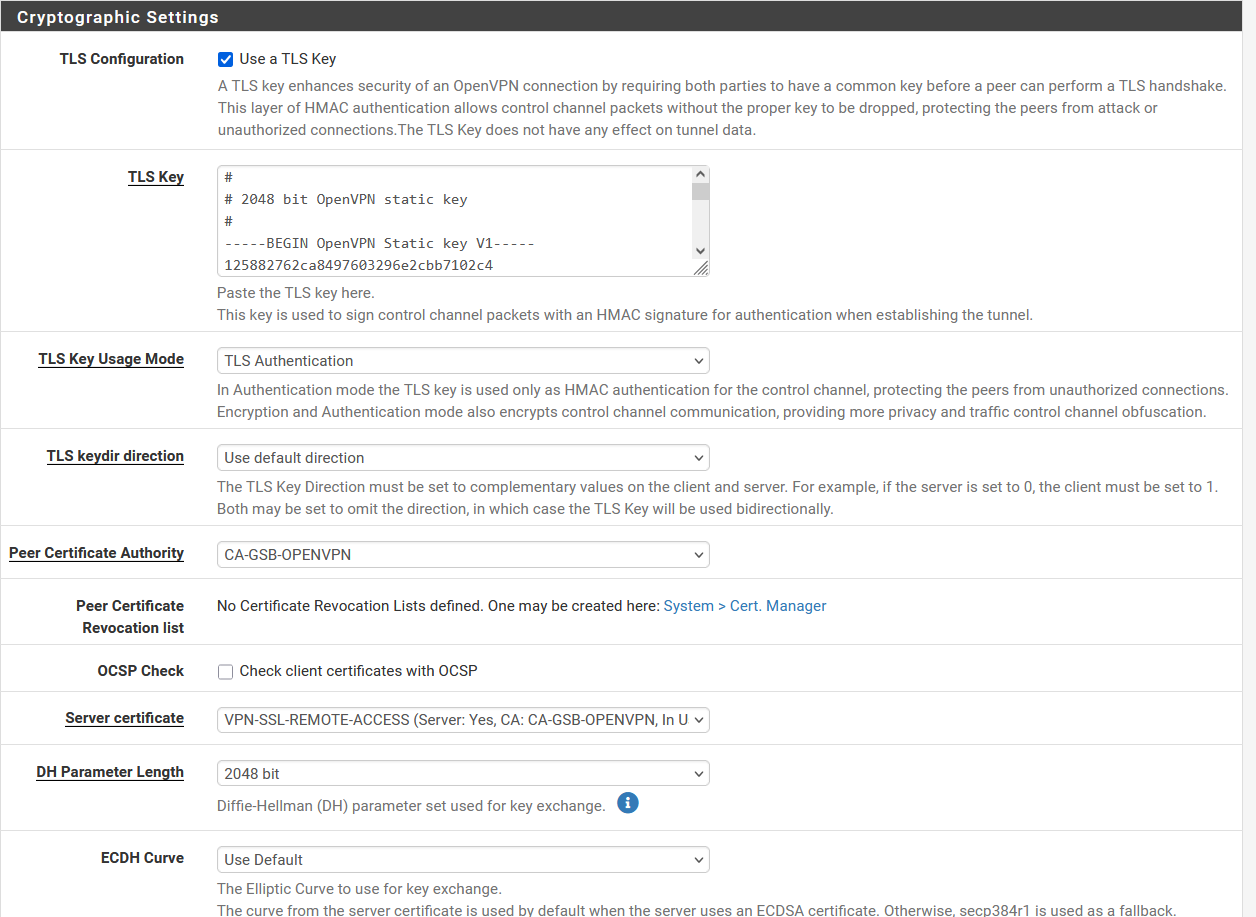Open the DH Parameter Length dropdown
The image size is (1256, 917).
(462, 772)
